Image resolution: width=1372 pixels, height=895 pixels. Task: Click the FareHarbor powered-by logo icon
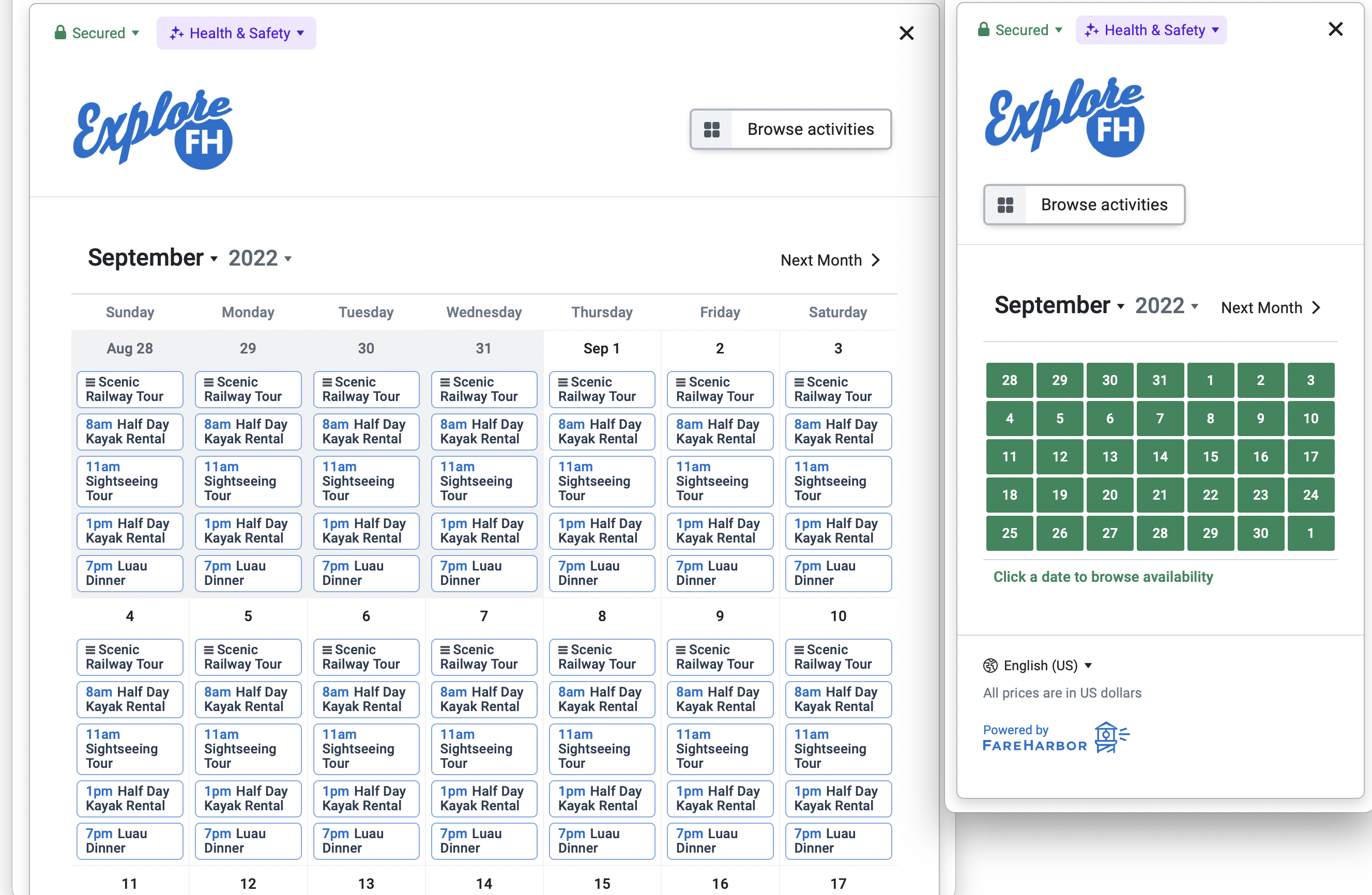1110,738
